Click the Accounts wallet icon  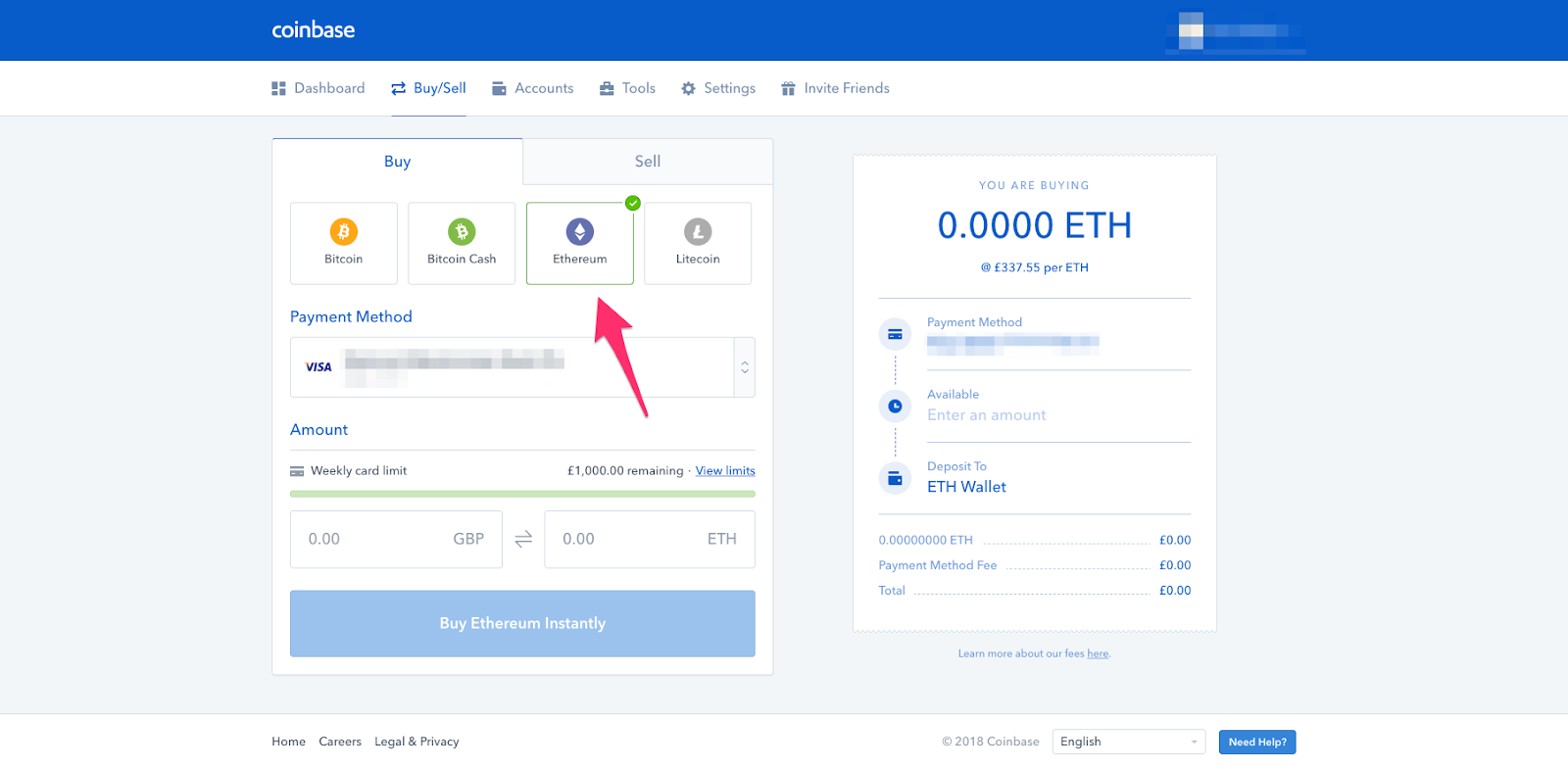point(499,88)
